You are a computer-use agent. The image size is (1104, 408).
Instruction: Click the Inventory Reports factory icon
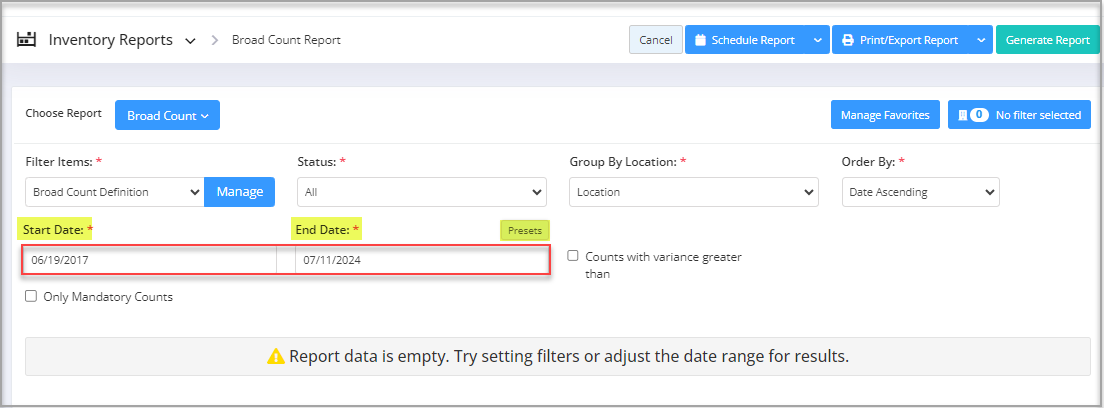(x=27, y=40)
